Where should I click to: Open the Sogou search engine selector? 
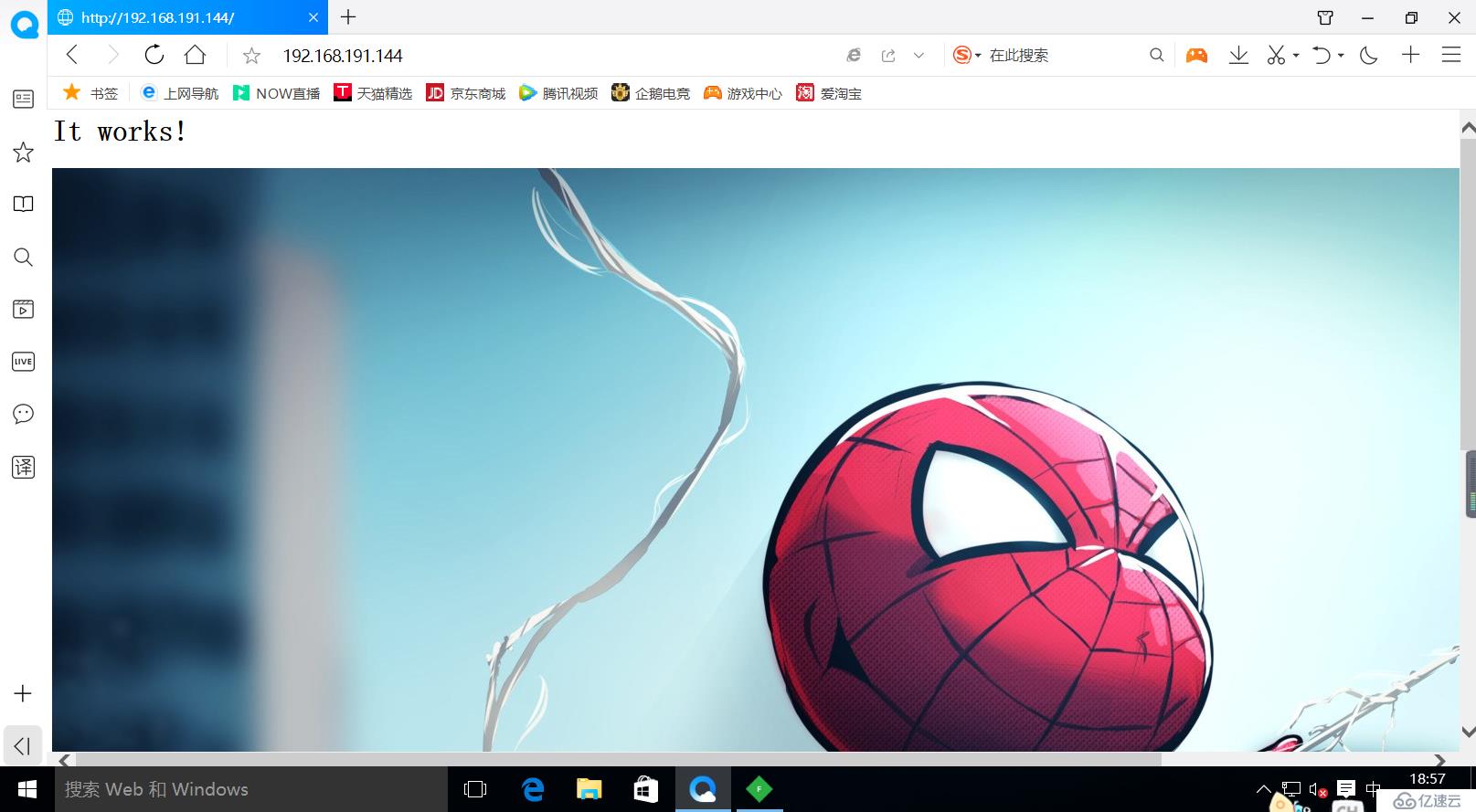966,56
